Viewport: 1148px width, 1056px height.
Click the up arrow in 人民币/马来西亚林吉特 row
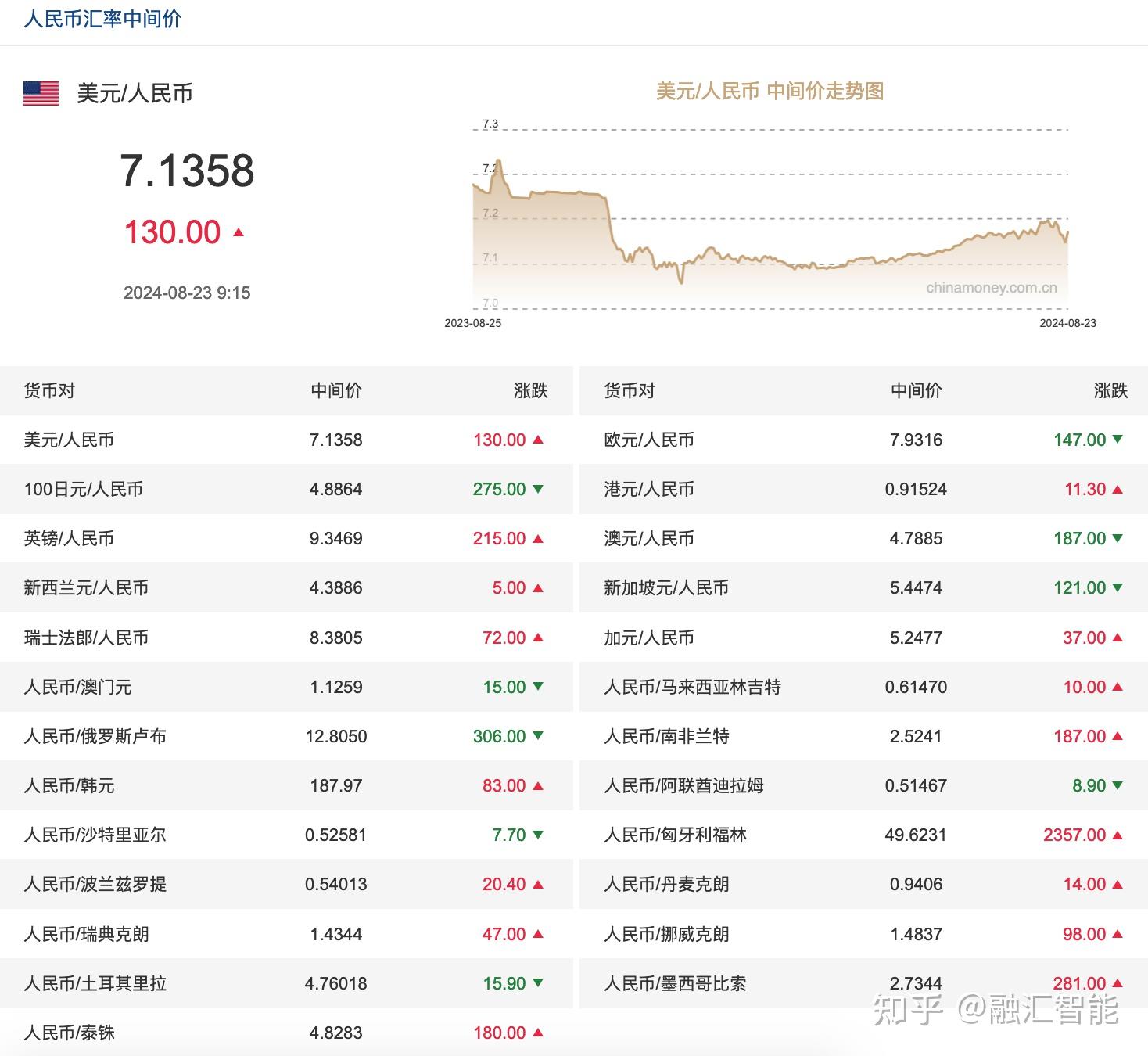[1118, 687]
